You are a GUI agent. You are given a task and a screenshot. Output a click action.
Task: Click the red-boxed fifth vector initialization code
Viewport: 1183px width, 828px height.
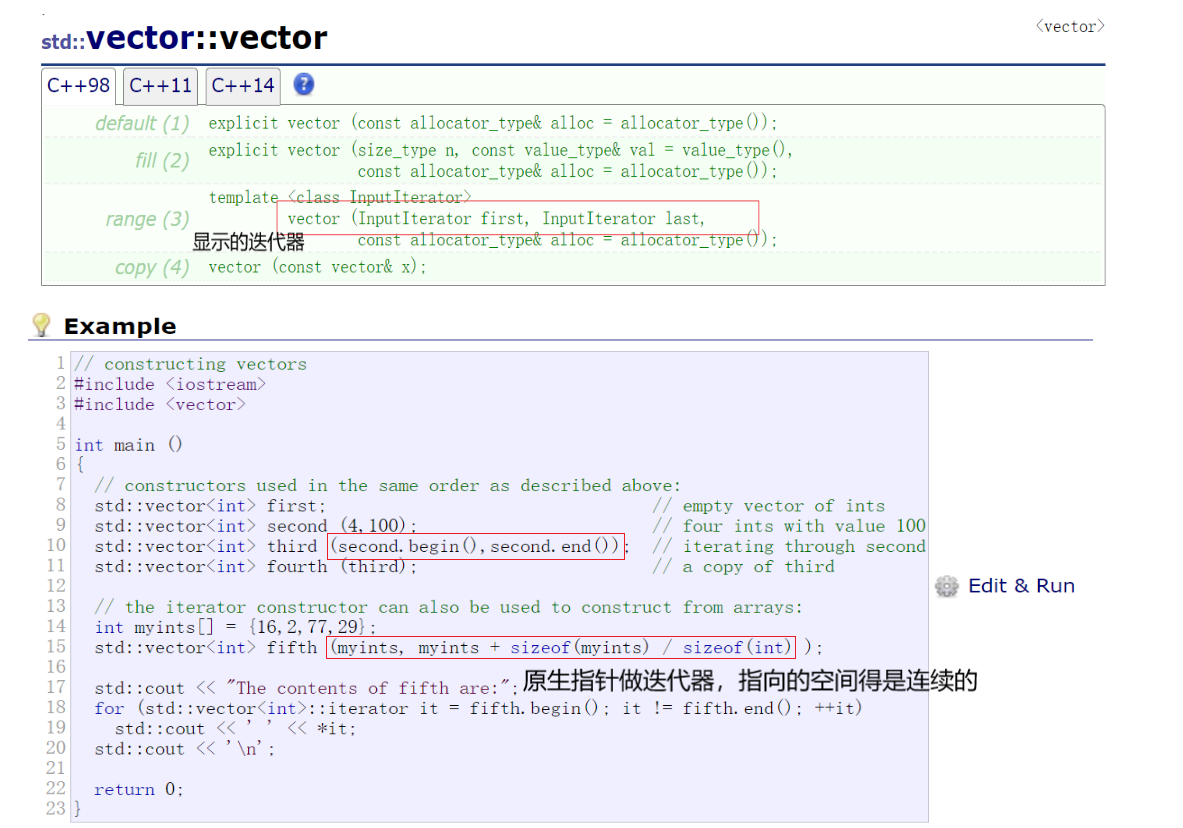point(560,647)
